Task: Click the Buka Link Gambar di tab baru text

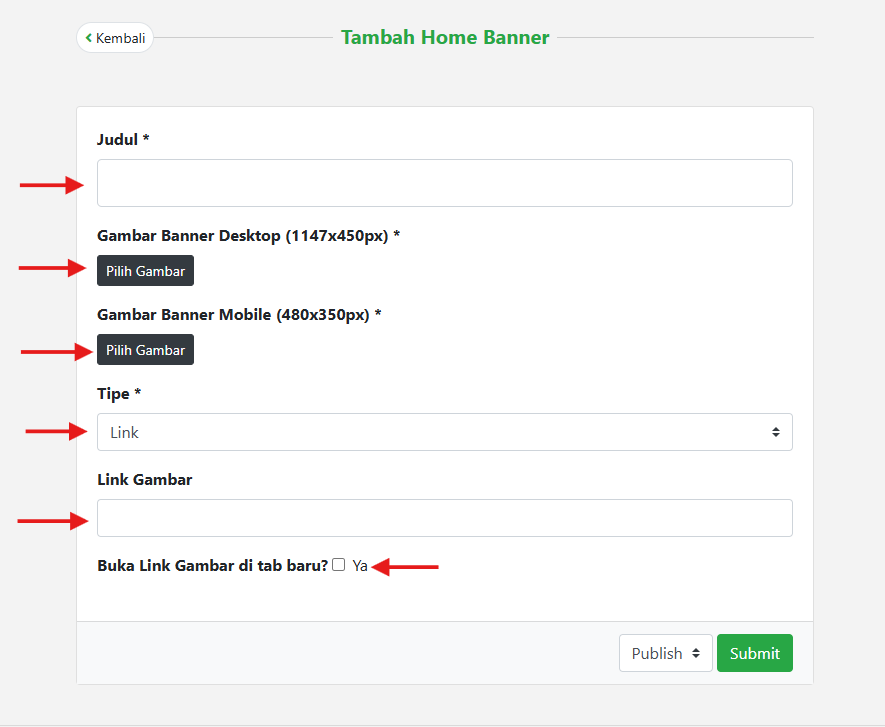Action: tap(212, 565)
